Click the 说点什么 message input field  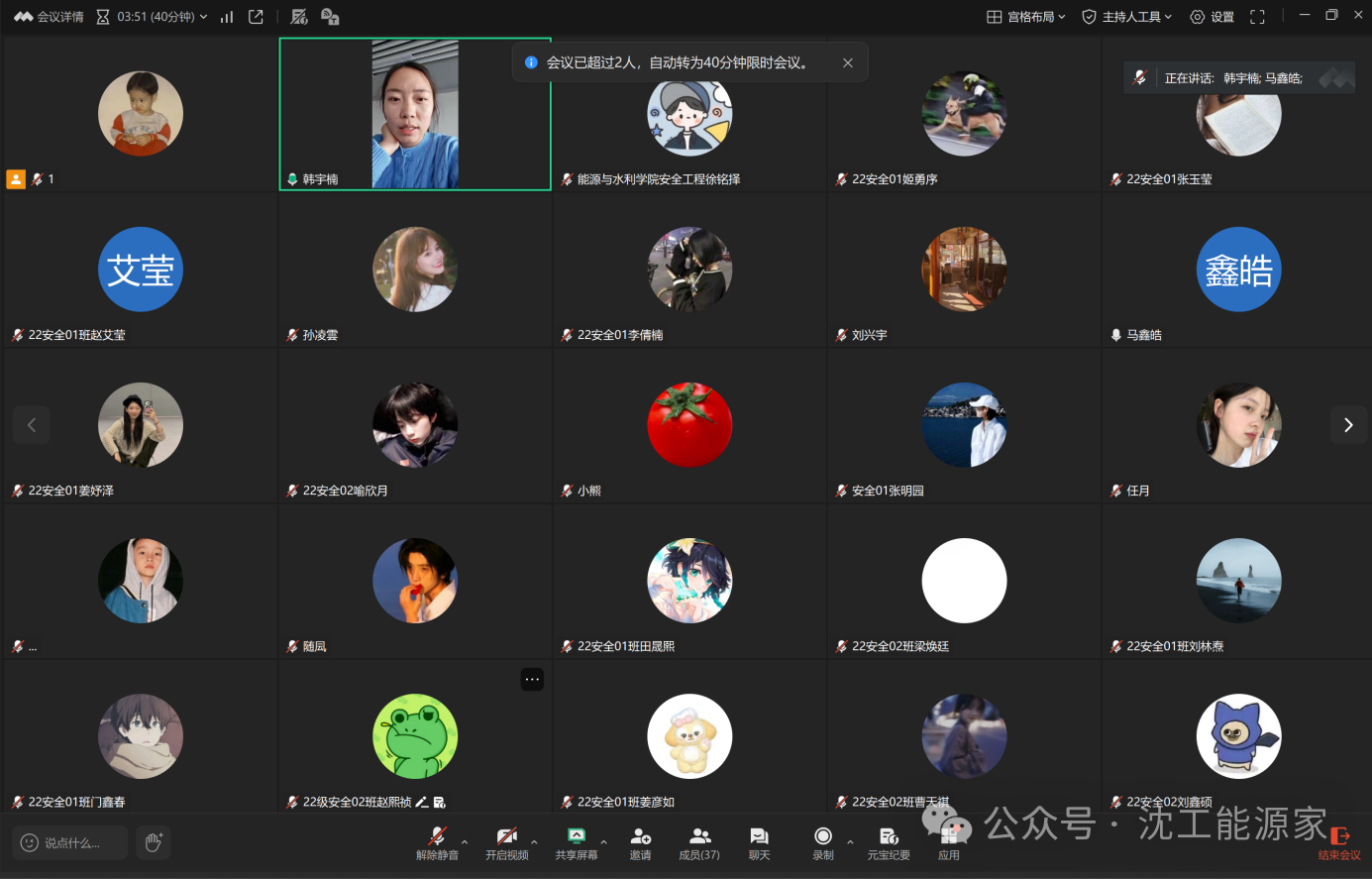71,842
